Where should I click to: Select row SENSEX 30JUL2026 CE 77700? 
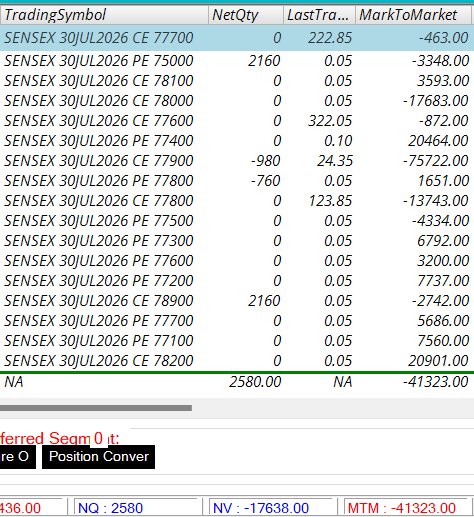click(237, 38)
